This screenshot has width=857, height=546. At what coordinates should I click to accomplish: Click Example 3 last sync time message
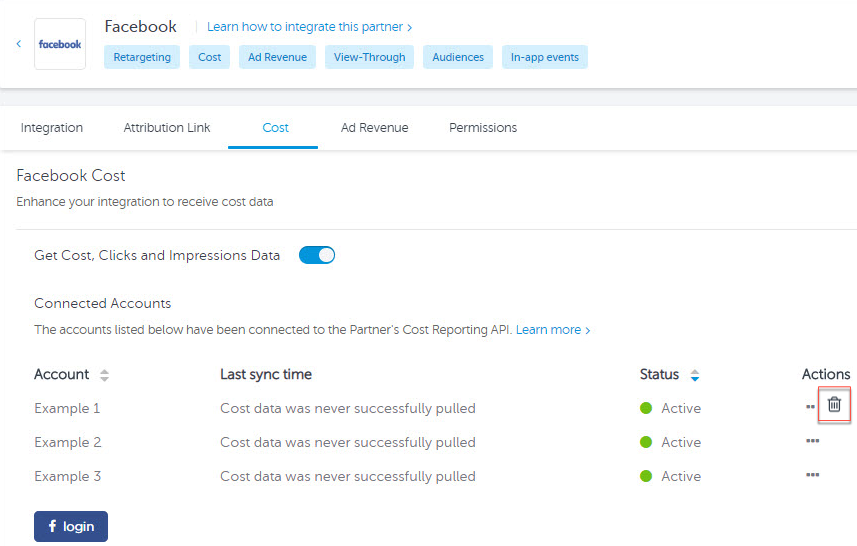tap(348, 476)
